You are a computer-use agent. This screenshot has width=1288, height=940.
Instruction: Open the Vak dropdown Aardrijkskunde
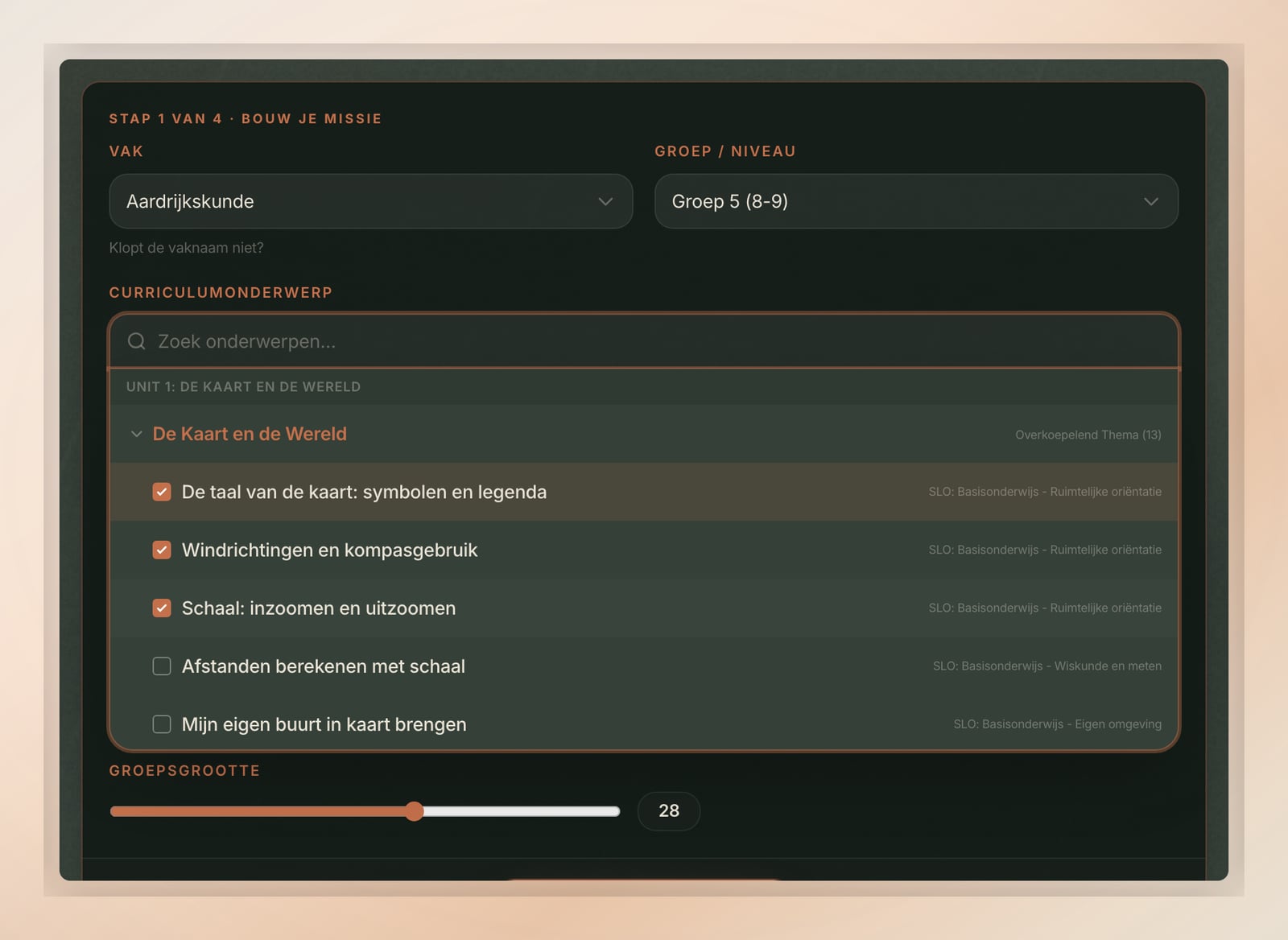click(370, 201)
